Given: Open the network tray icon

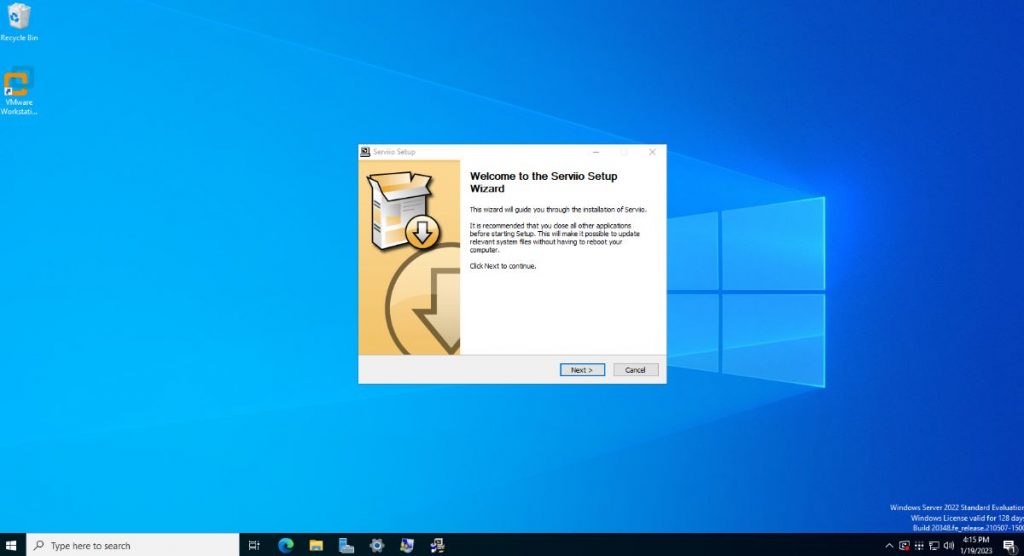Looking at the screenshot, I should (x=934, y=546).
